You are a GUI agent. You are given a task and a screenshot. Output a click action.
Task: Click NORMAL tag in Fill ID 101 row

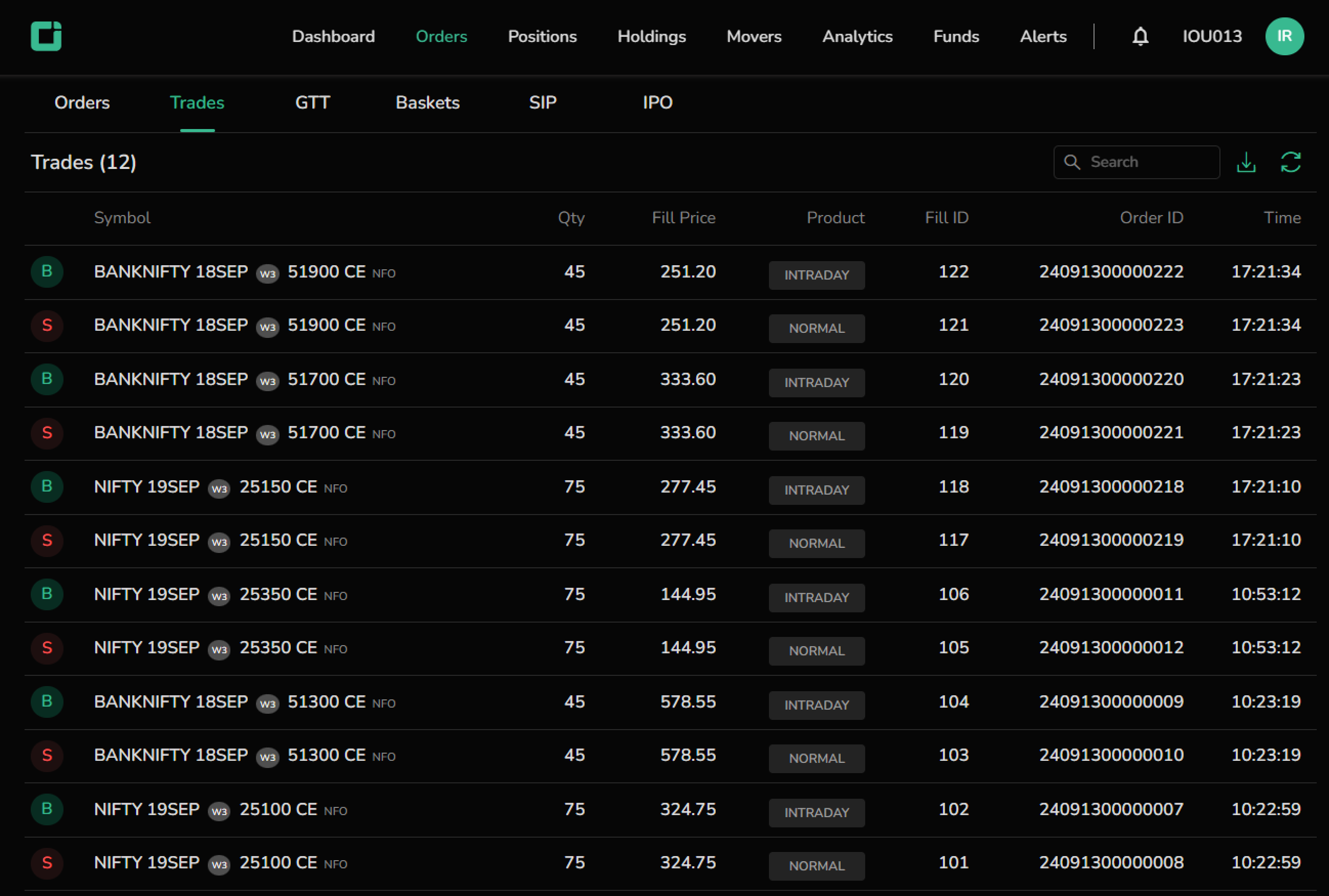(817, 866)
